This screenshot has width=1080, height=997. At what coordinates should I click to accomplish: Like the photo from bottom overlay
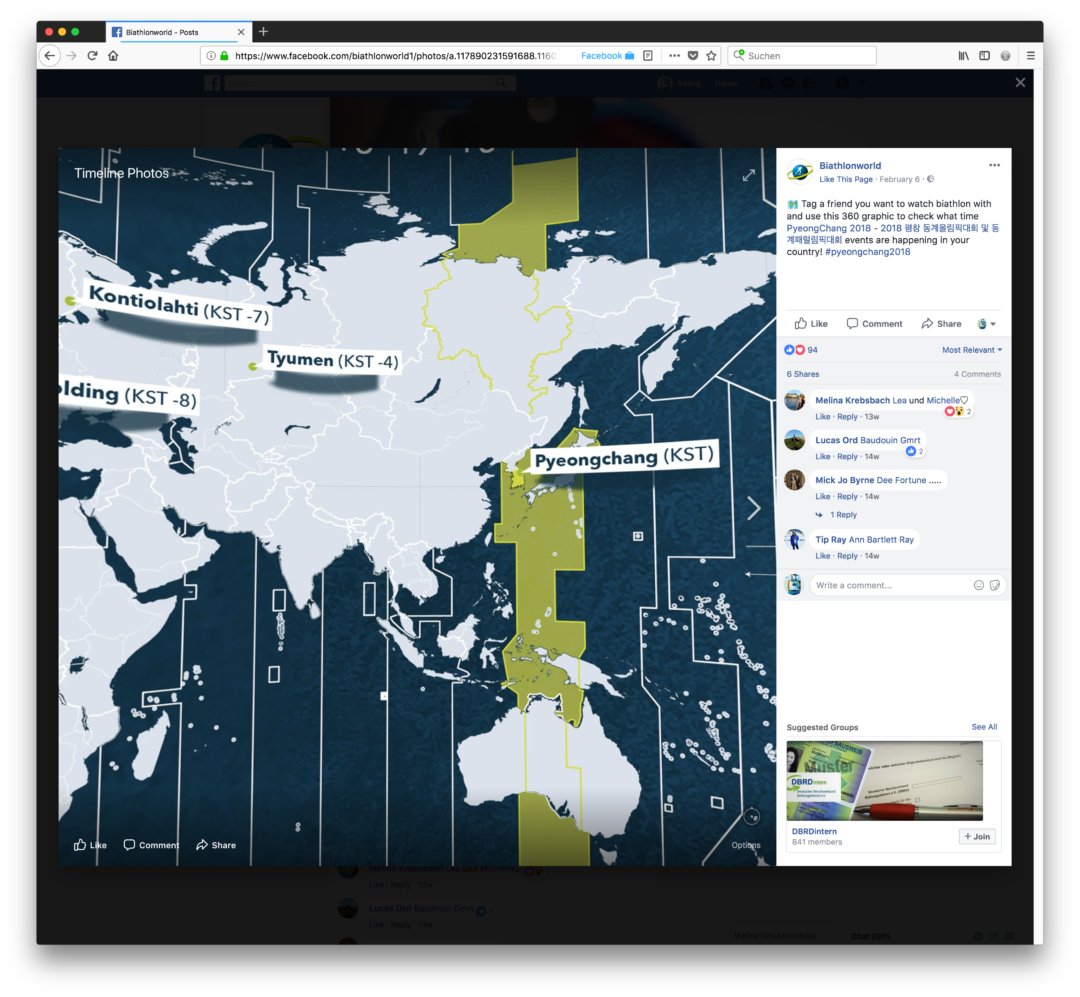tap(90, 845)
